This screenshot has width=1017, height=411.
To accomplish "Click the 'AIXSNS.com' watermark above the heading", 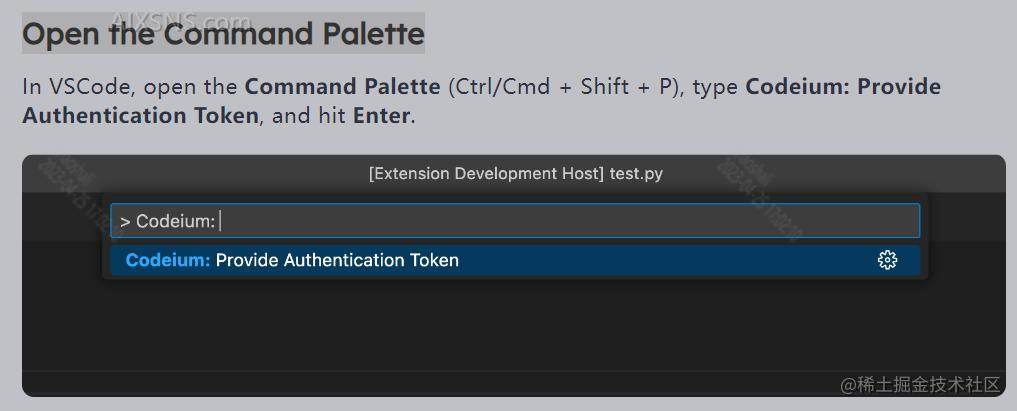I will pos(180,20).
